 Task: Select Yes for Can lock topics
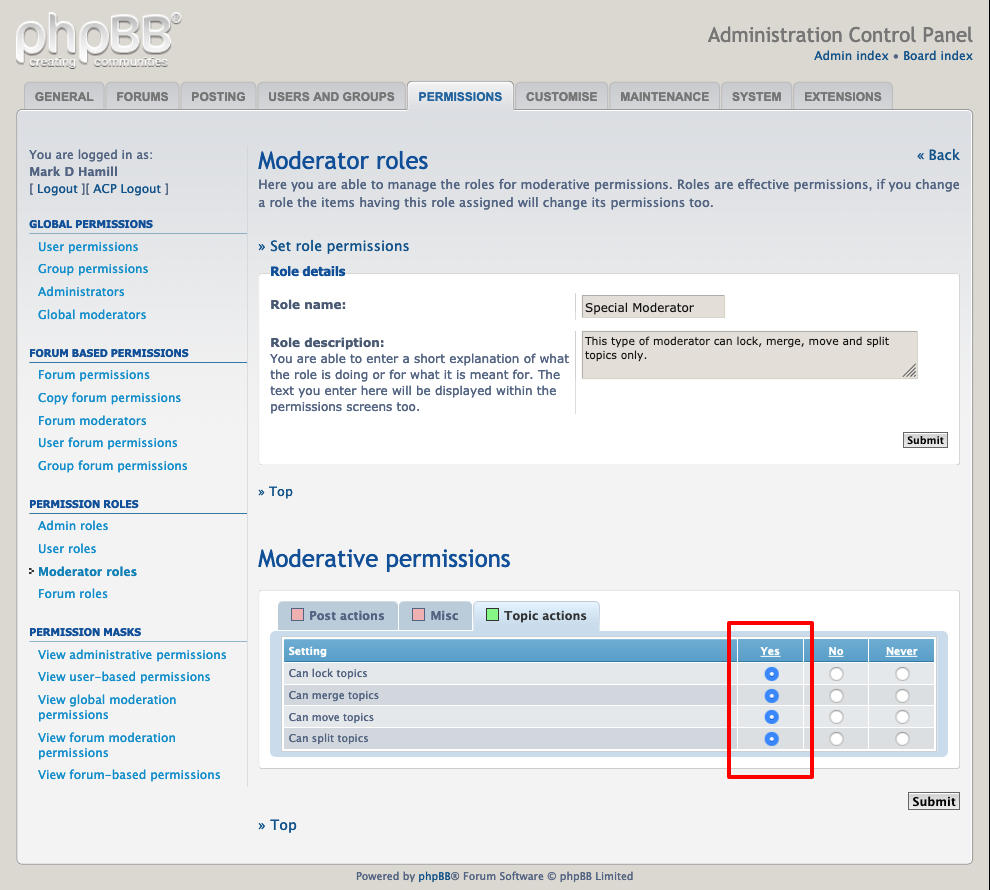[x=771, y=674]
